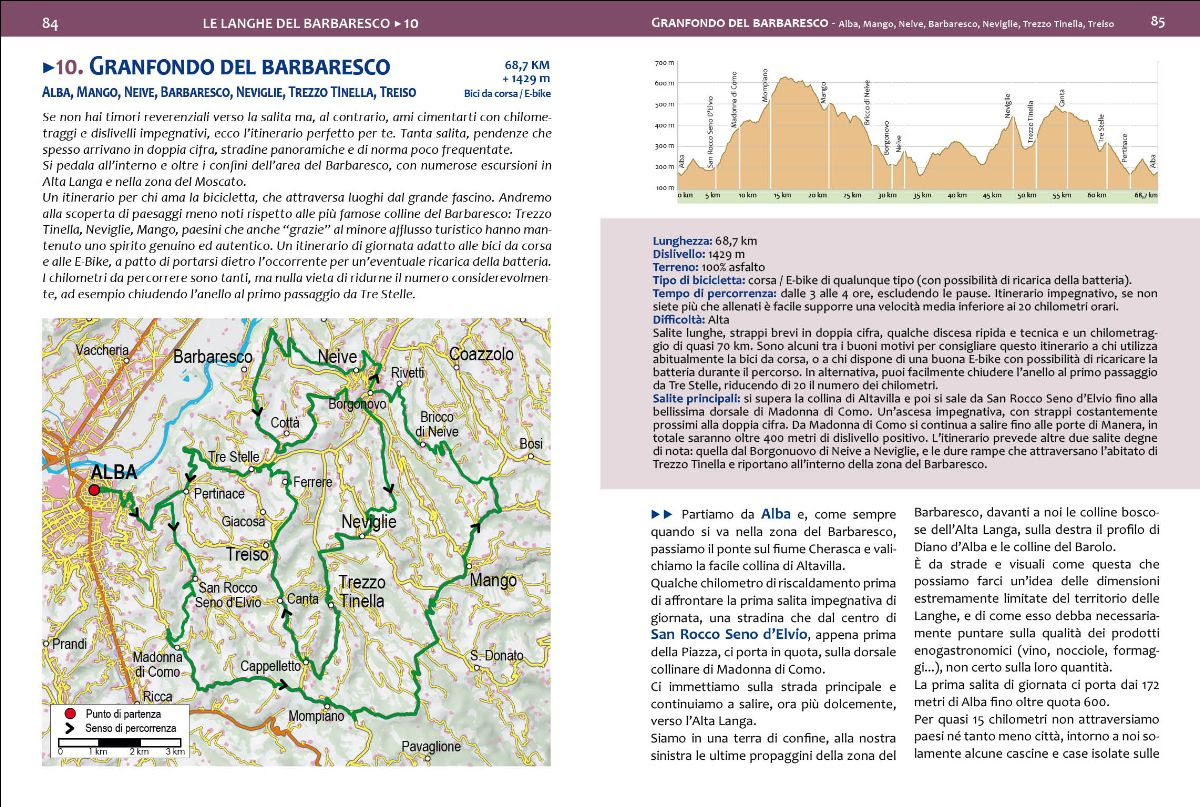Click the '68,7 km' end tick on the elevation profile
1200x807 pixels.
point(1145,196)
